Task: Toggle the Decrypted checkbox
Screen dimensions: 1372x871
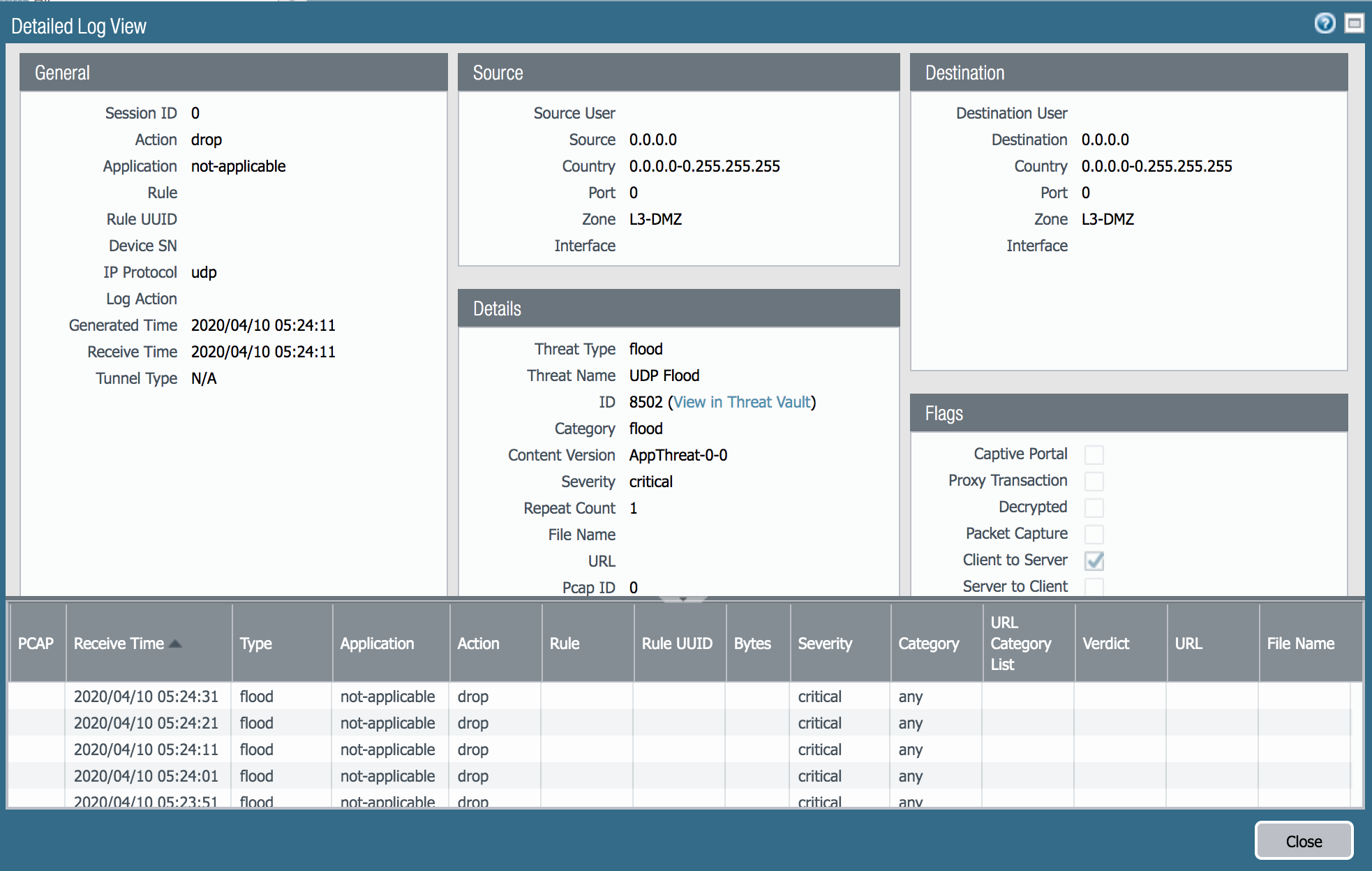Action: point(1094,508)
